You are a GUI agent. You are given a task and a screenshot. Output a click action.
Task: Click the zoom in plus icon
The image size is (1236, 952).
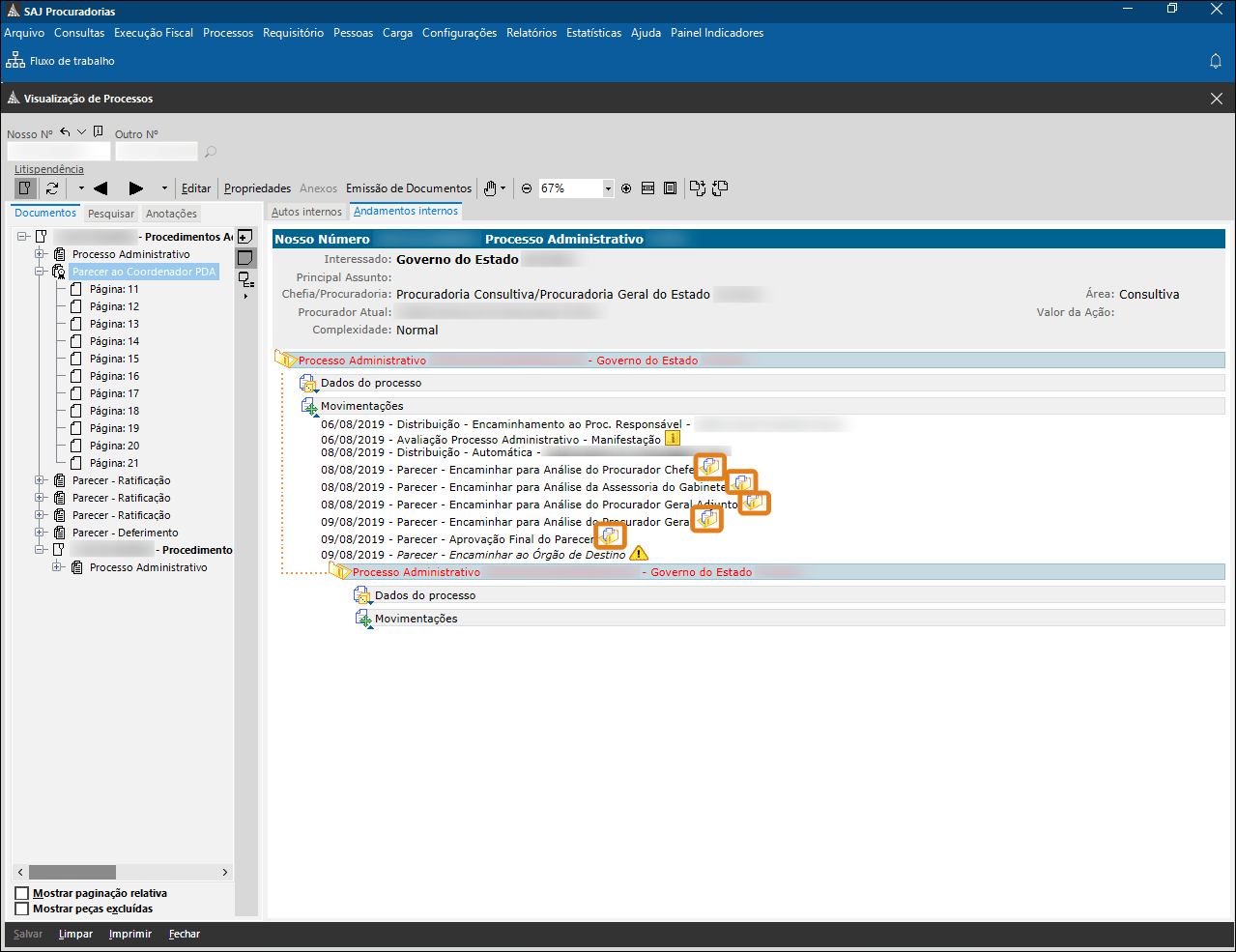point(626,188)
